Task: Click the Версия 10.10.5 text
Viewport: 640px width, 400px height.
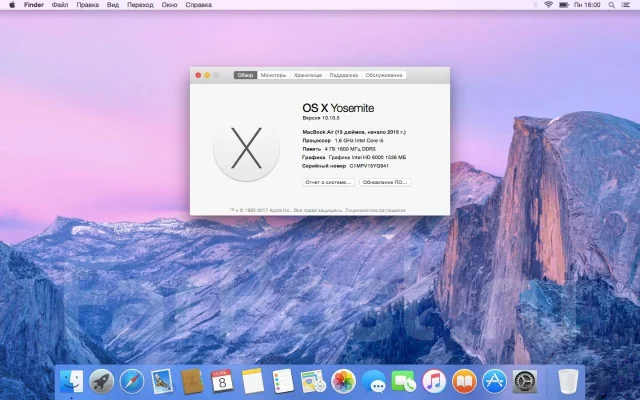Action: coord(321,118)
